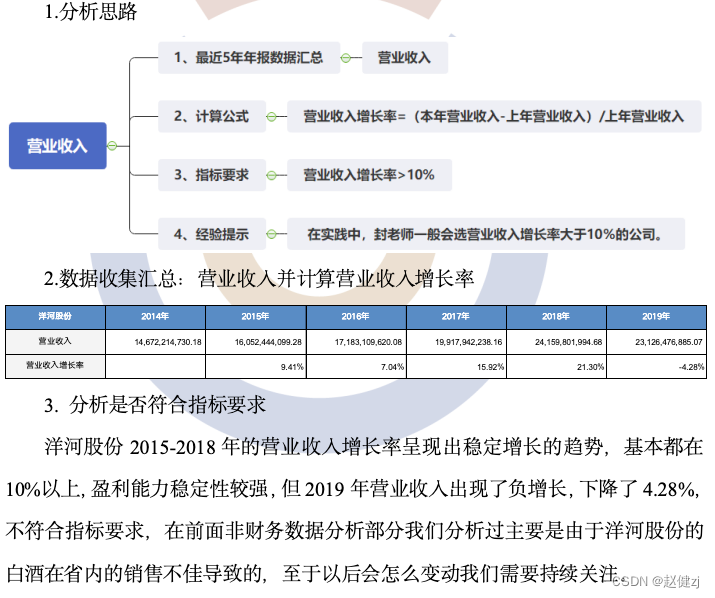Screen dimensions: 715x598
Task: Select the node 1、最近5年年报数据汇总
Action: (x=249, y=57)
